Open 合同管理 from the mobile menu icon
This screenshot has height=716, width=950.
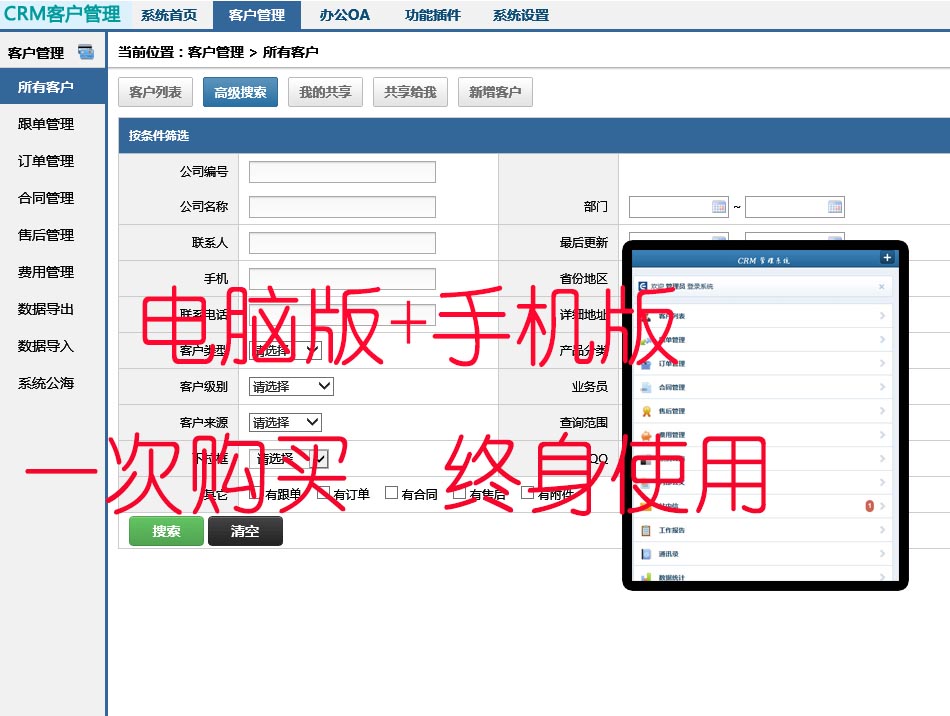coord(645,386)
